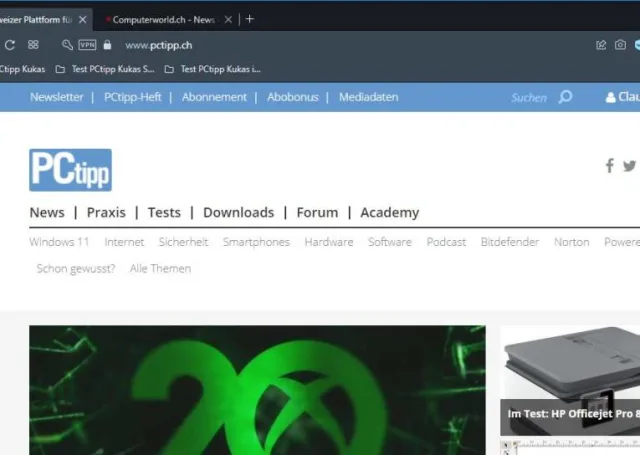Open the Twitter icon
Screen dimensions: 640x455
click(x=629, y=166)
